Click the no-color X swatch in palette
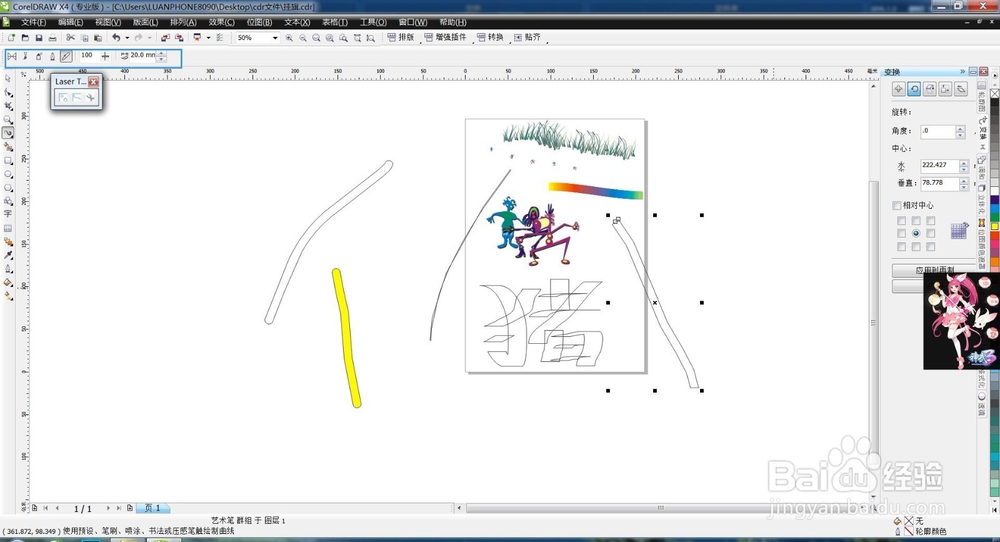The image size is (1000, 542). click(994, 93)
